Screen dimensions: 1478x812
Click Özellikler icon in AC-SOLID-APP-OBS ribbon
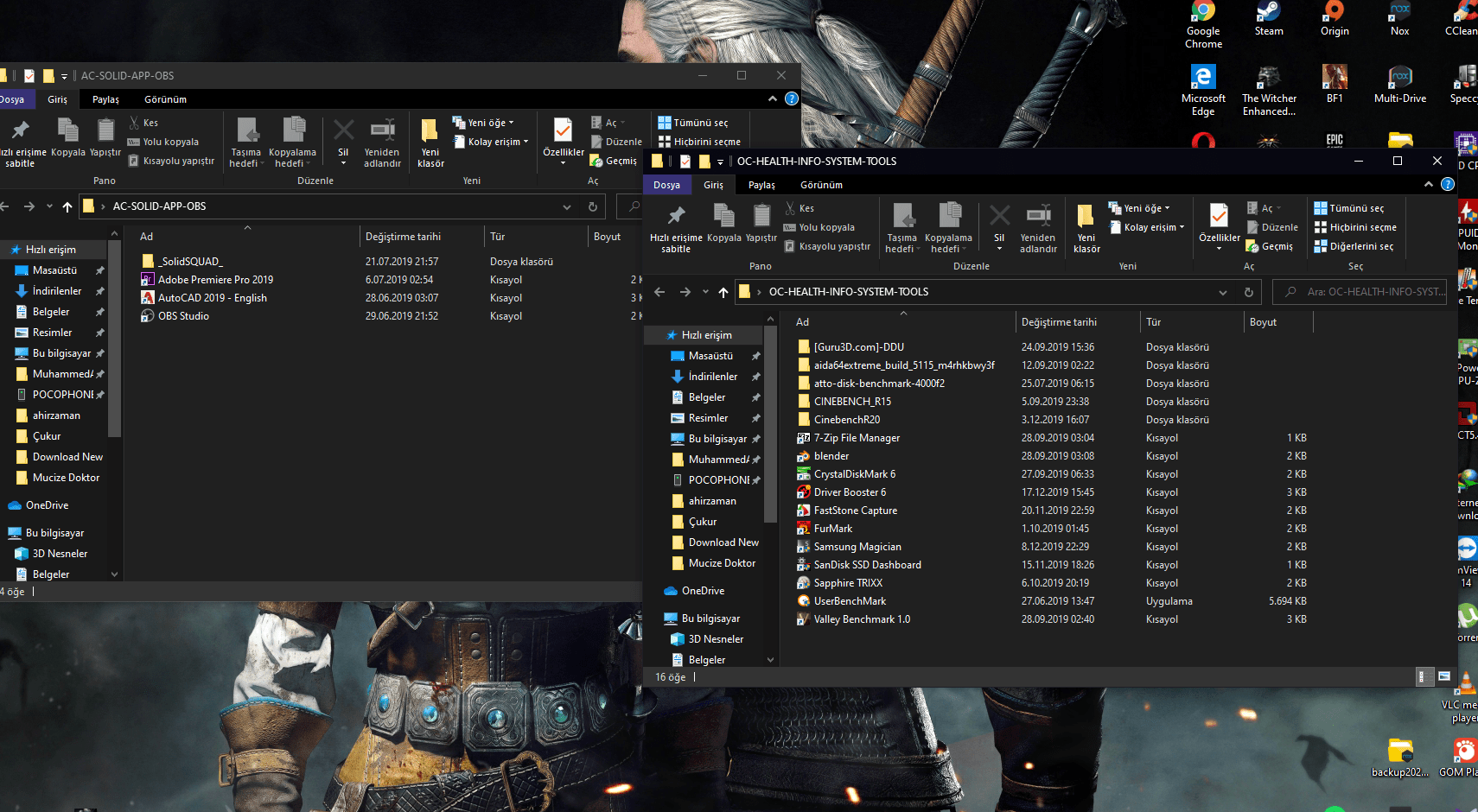pyautogui.click(x=563, y=130)
